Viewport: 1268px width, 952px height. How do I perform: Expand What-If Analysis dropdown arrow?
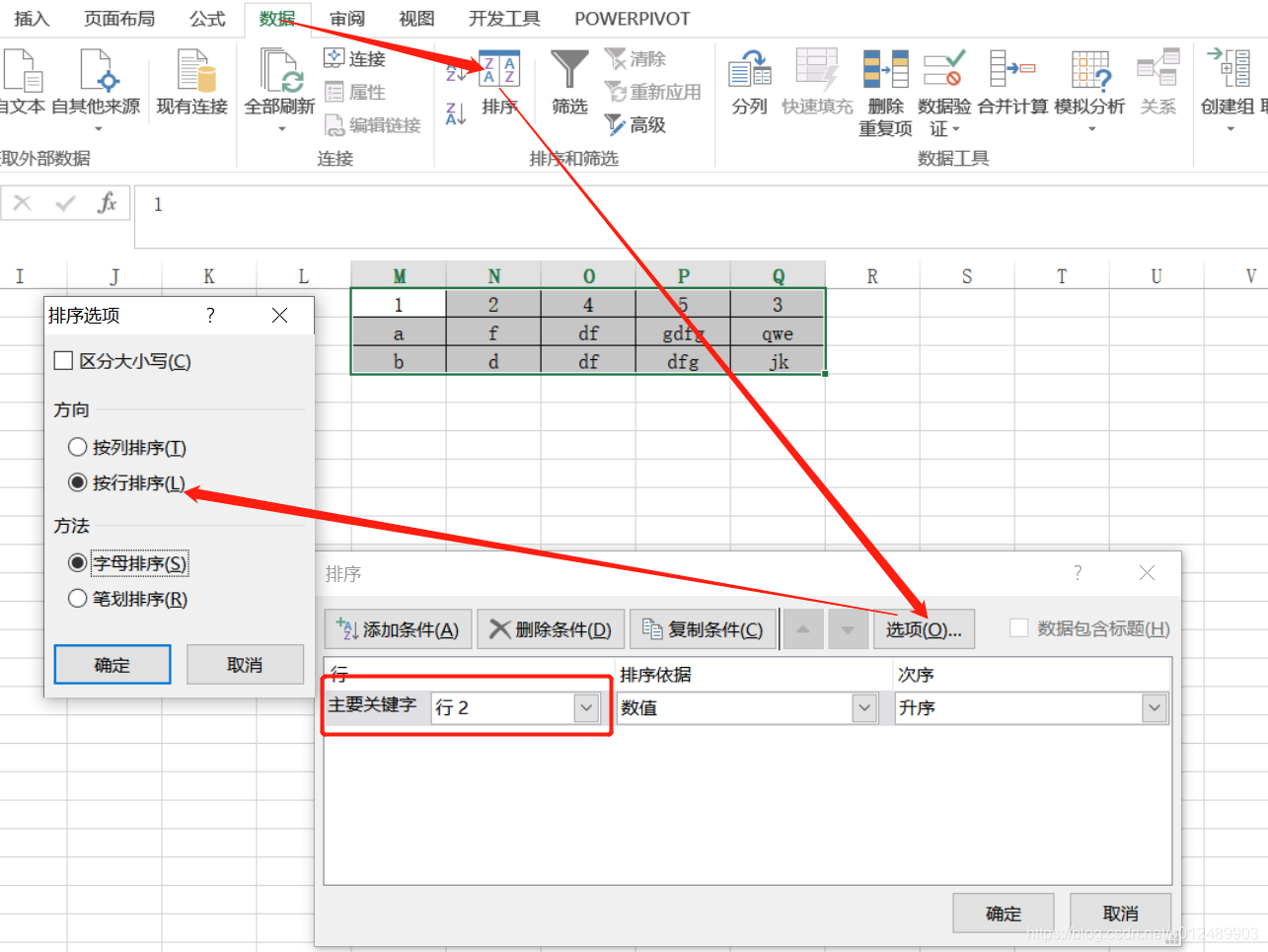(1091, 128)
